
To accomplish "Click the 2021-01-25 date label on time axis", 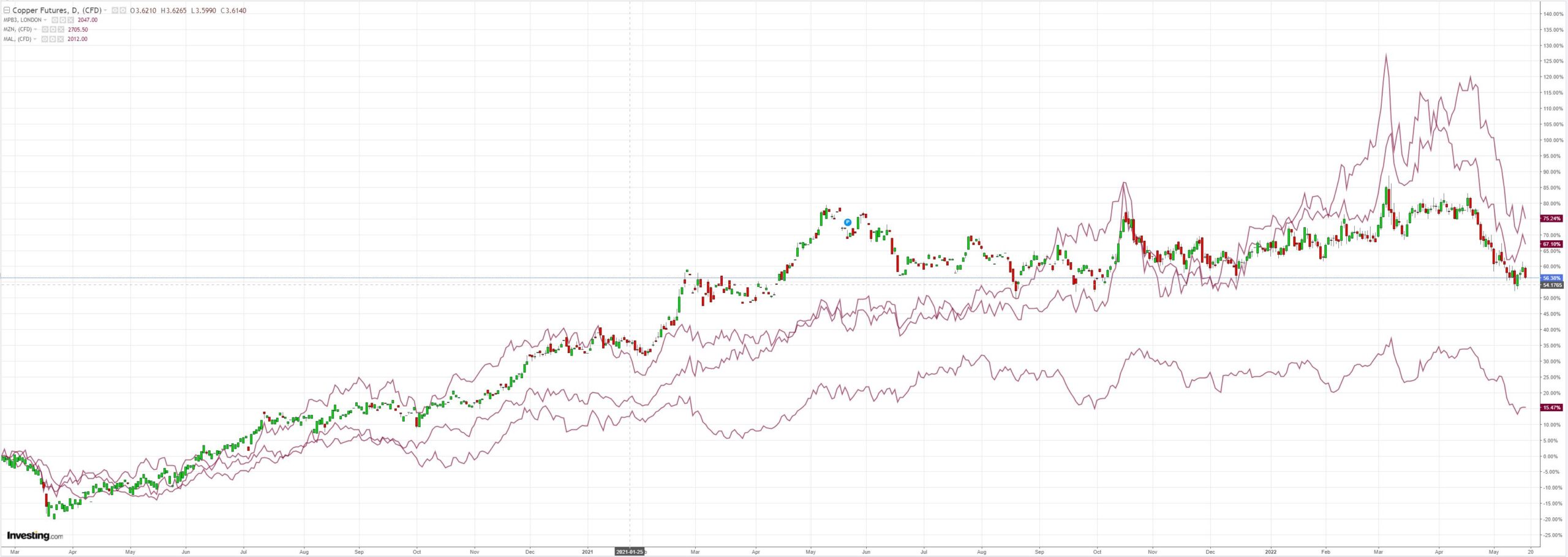I will [630, 551].
